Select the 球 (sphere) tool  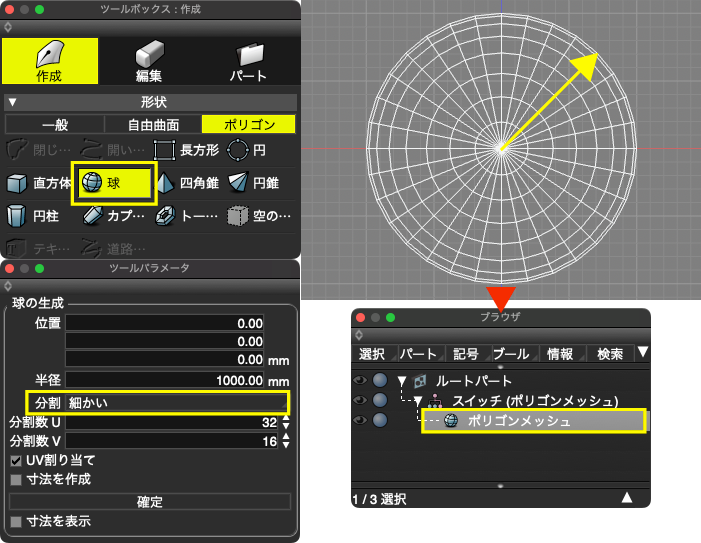(113, 184)
